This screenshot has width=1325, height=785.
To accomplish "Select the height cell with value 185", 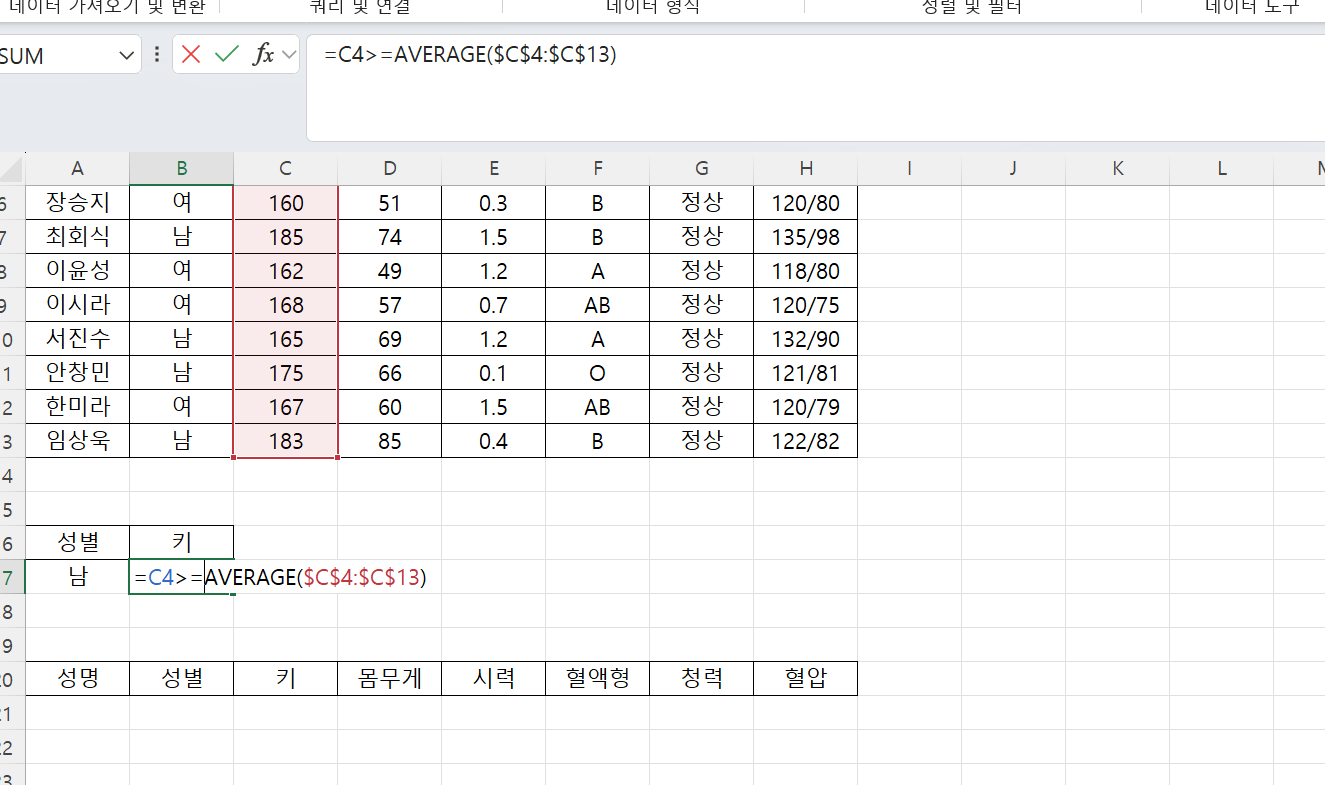I will (286, 237).
